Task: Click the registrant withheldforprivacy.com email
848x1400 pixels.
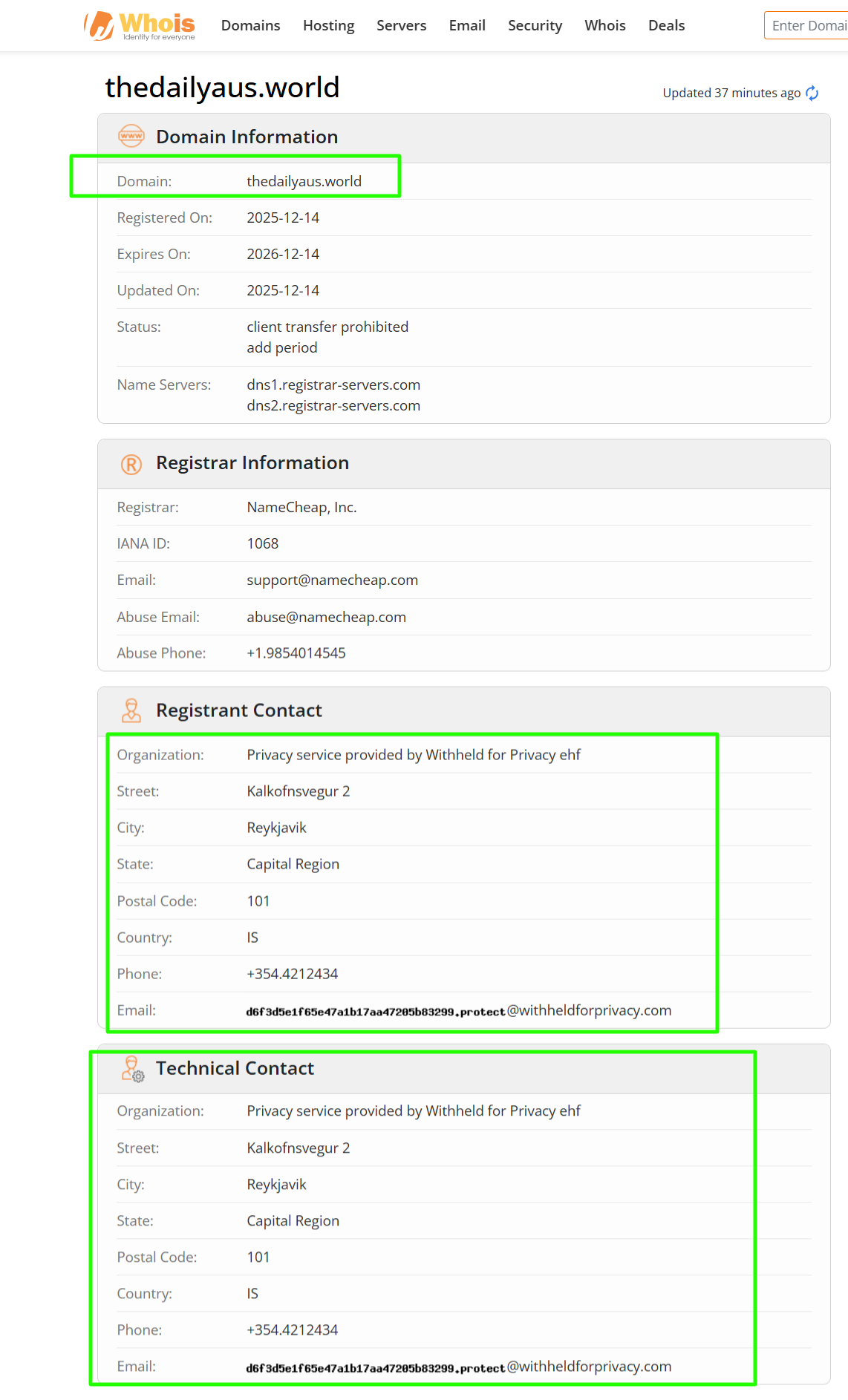Action: [x=458, y=1011]
